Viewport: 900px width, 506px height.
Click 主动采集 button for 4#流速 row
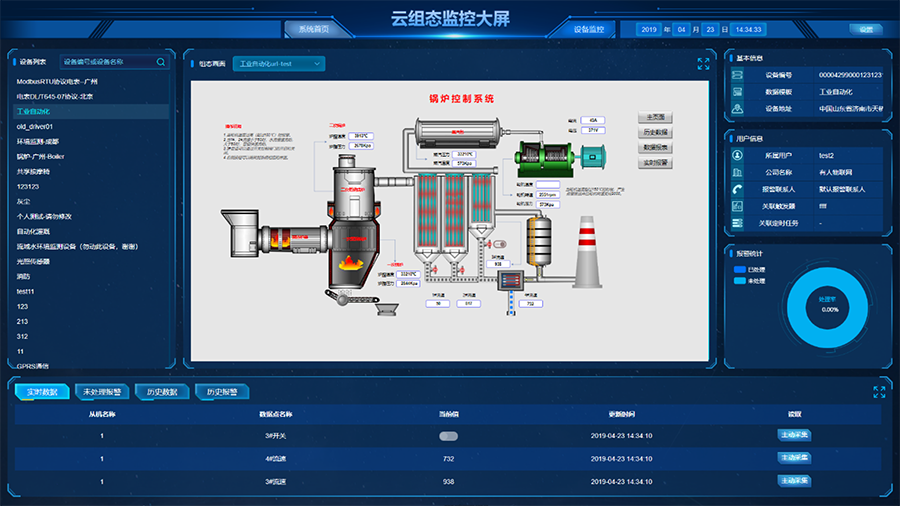pos(795,458)
